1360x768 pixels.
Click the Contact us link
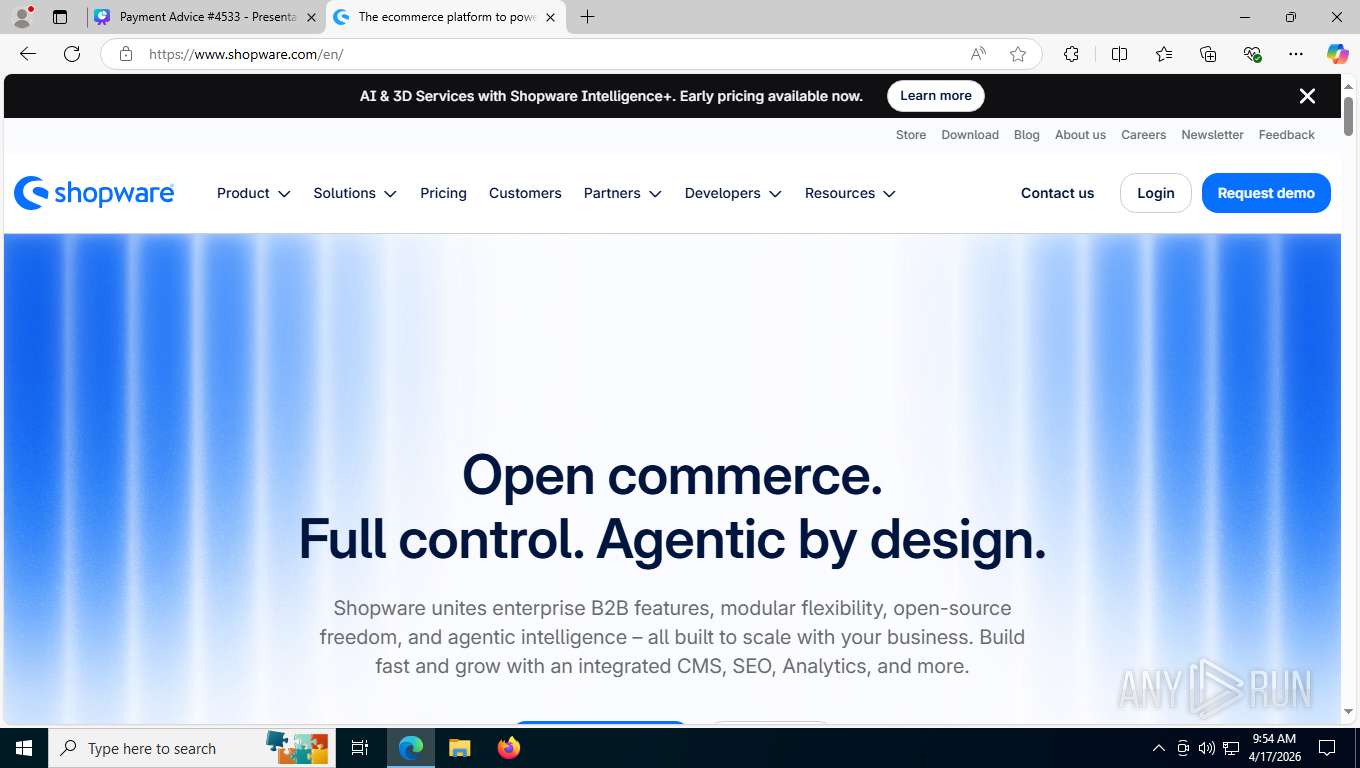(1057, 193)
